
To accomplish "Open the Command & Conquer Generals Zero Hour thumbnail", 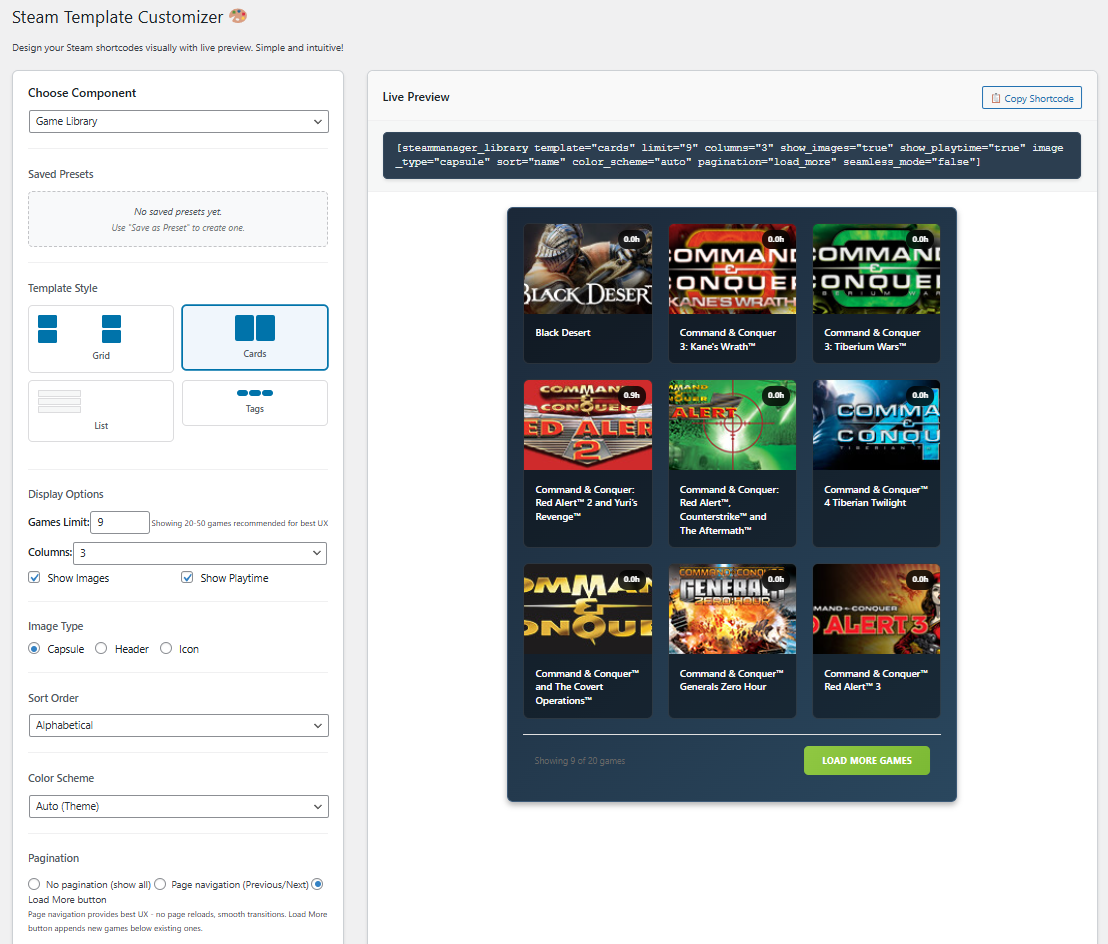I will (732, 609).
